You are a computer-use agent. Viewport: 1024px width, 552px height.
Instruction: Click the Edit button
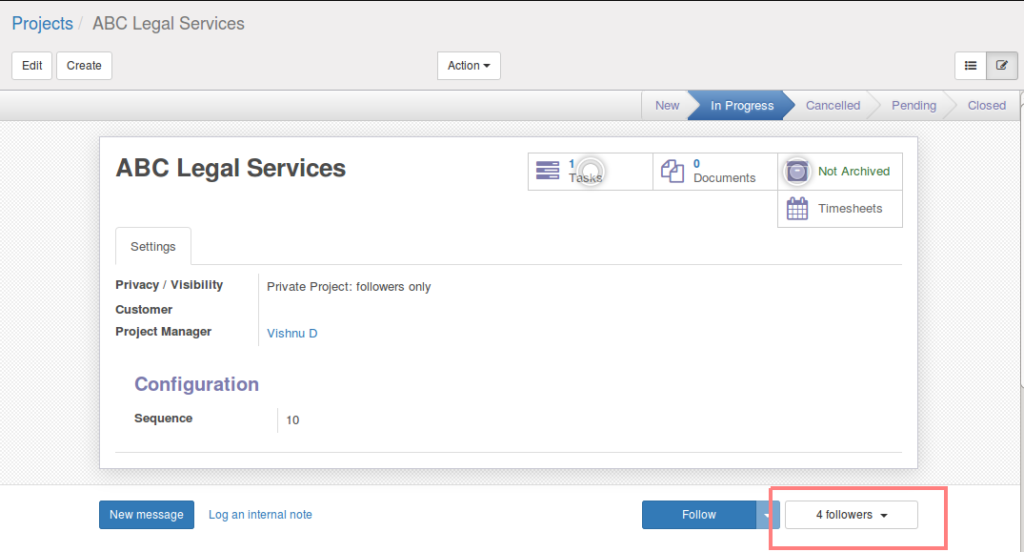[x=32, y=65]
